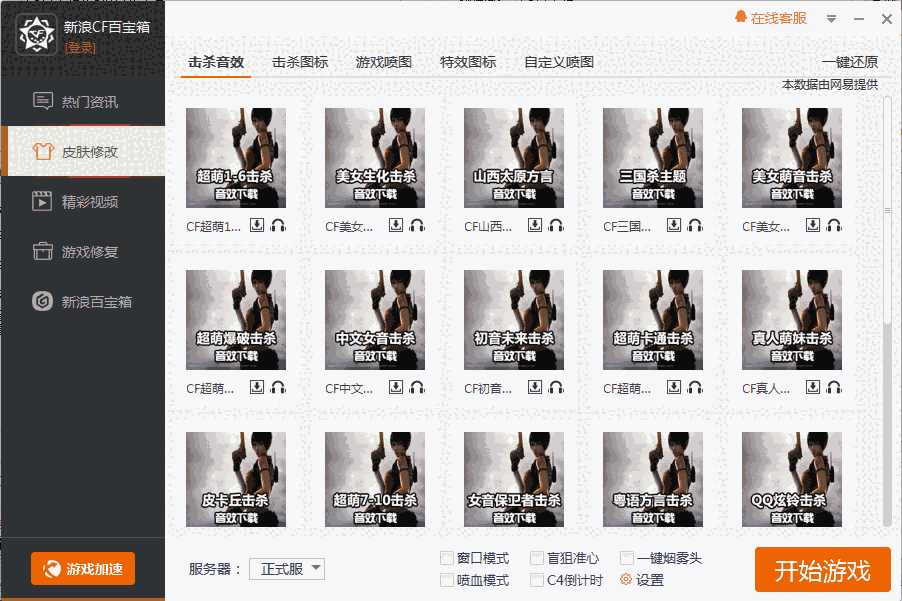Click the [登录] login link

point(80,48)
